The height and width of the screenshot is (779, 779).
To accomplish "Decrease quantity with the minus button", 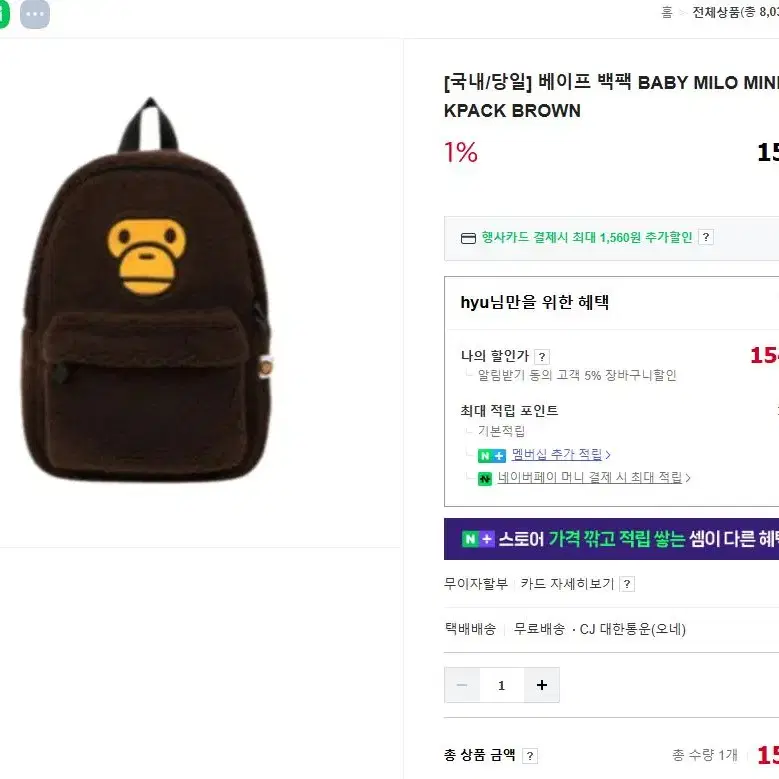I will pyautogui.click(x=462, y=685).
